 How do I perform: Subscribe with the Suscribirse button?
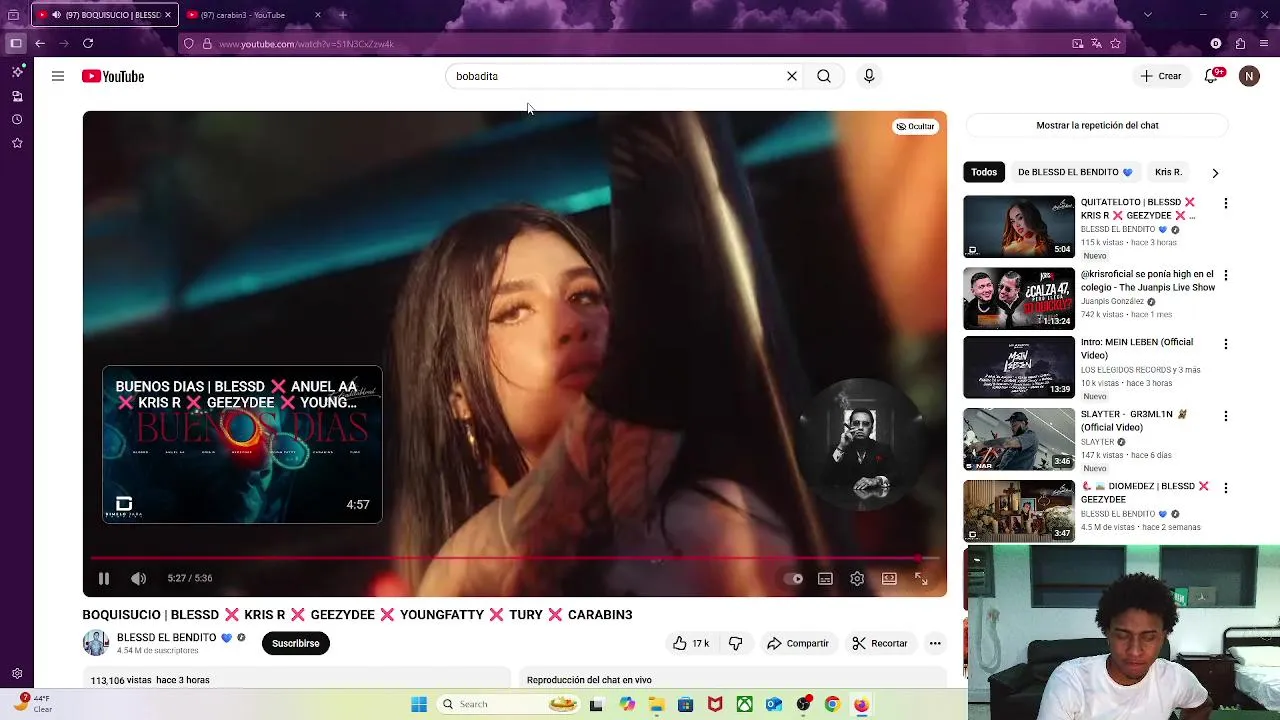[296, 643]
